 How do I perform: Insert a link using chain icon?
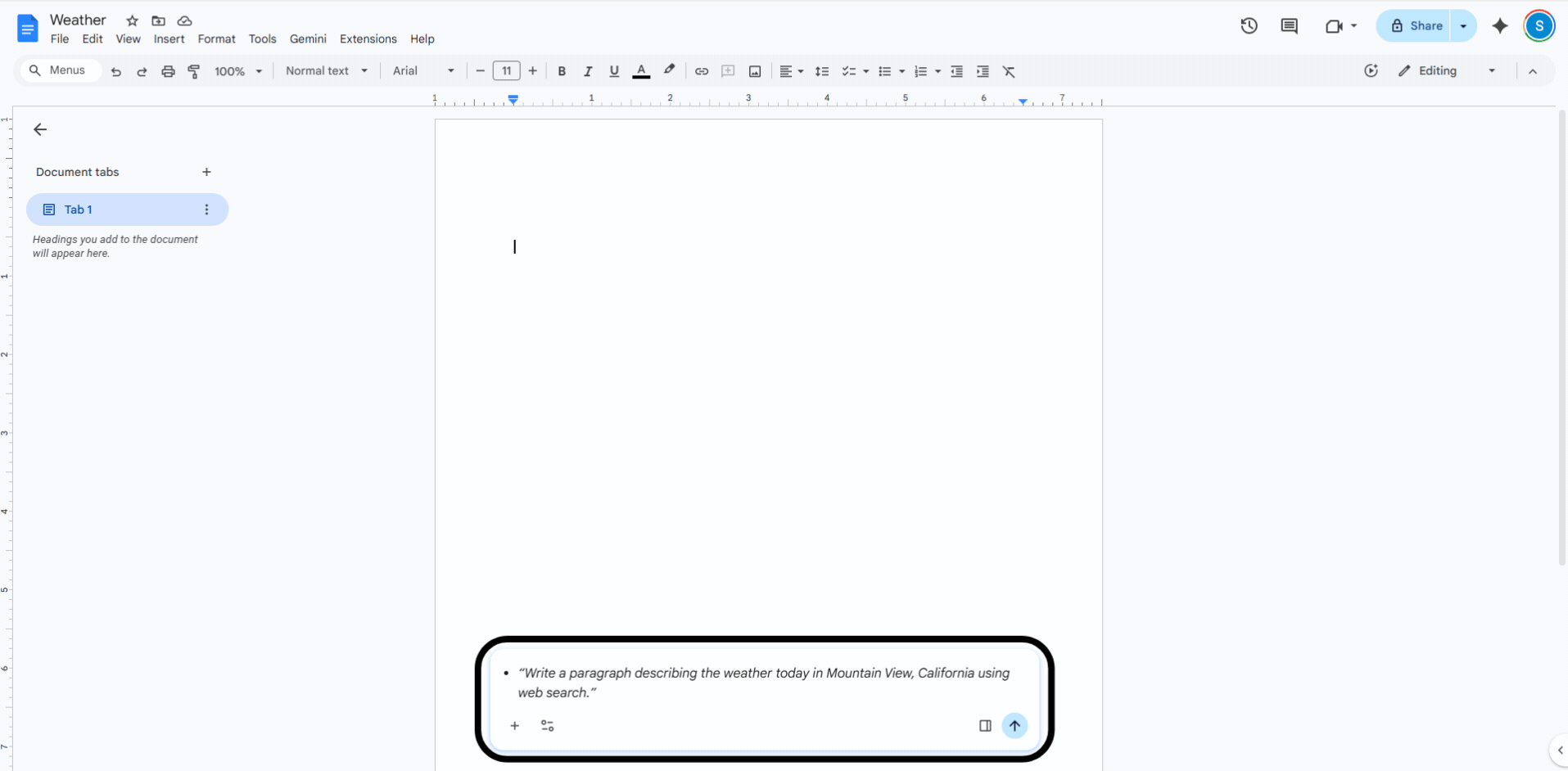pos(702,71)
